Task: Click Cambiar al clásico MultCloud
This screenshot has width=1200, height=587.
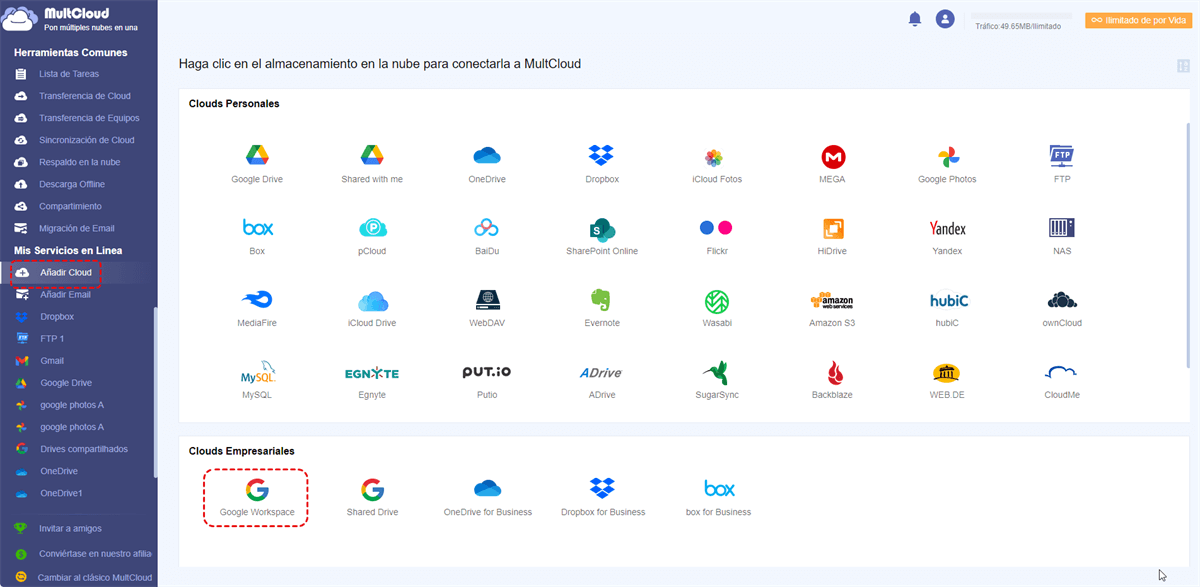Action: point(95,577)
